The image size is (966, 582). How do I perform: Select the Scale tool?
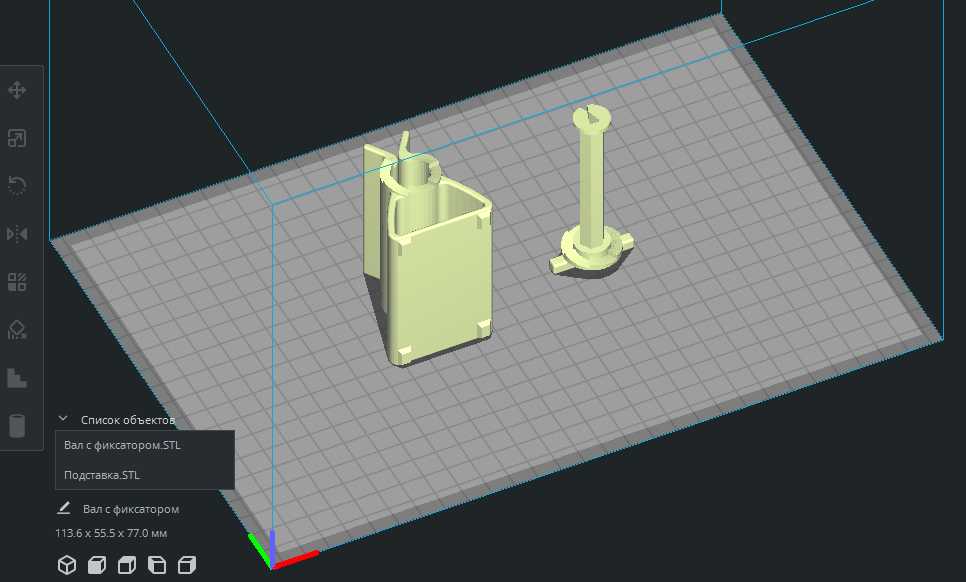click(x=17, y=138)
